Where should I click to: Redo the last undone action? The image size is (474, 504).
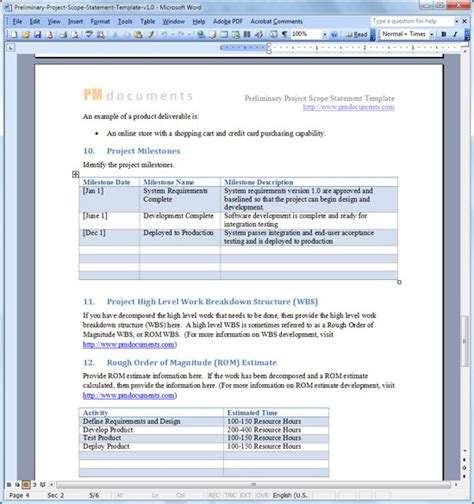pos(181,34)
